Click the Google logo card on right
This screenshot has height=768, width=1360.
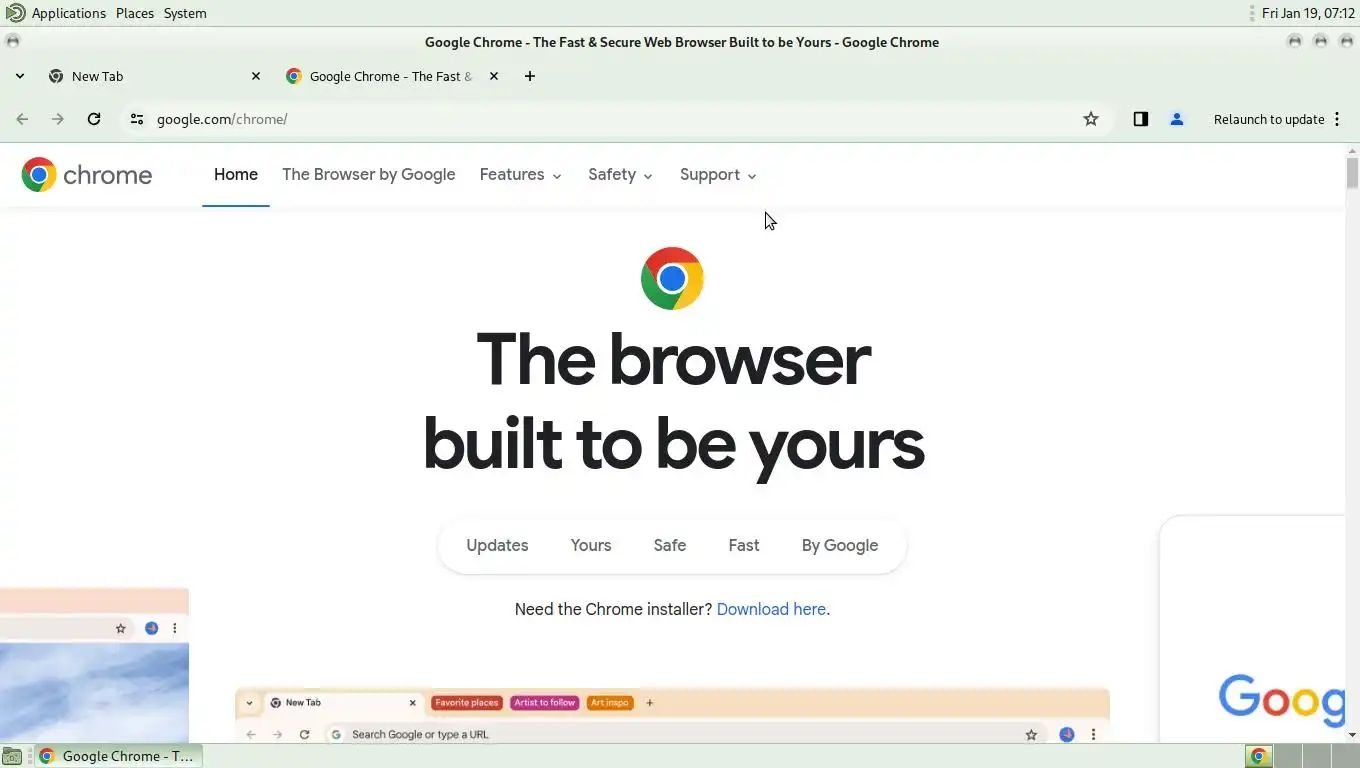click(1252, 629)
